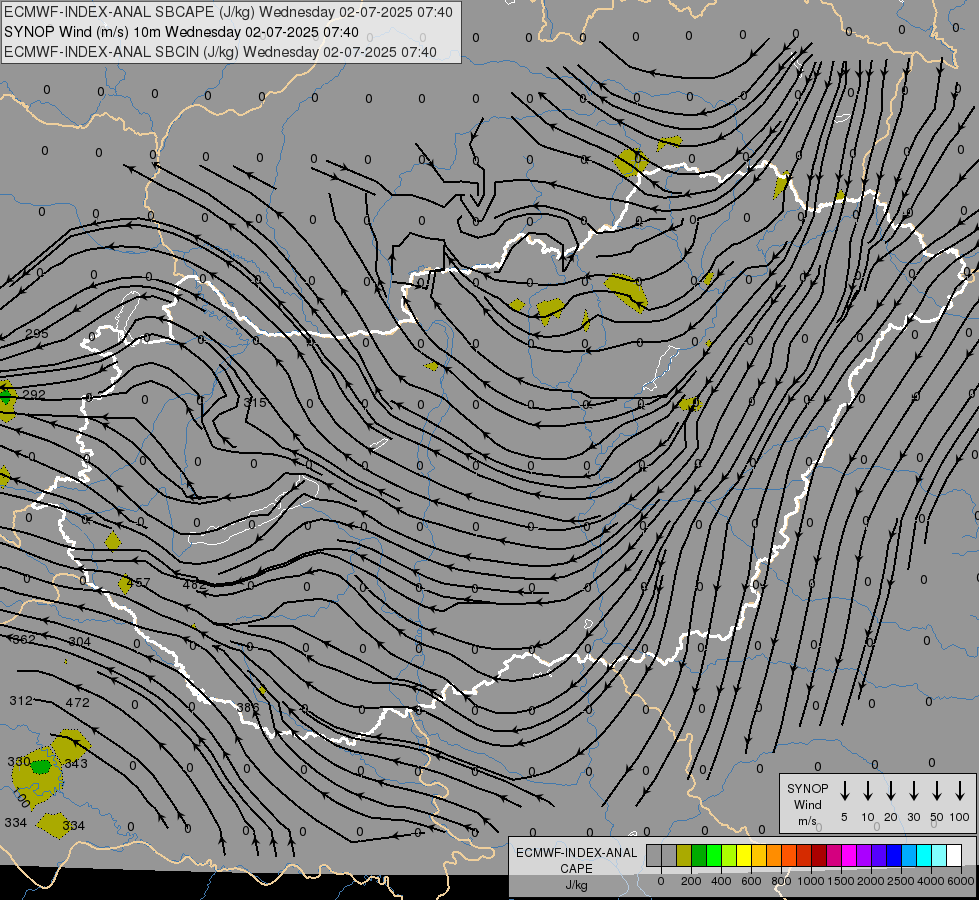Click the '200' tick label on CAPE scale
This screenshot has height=900, width=979.
pyautogui.click(x=691, y=881)
